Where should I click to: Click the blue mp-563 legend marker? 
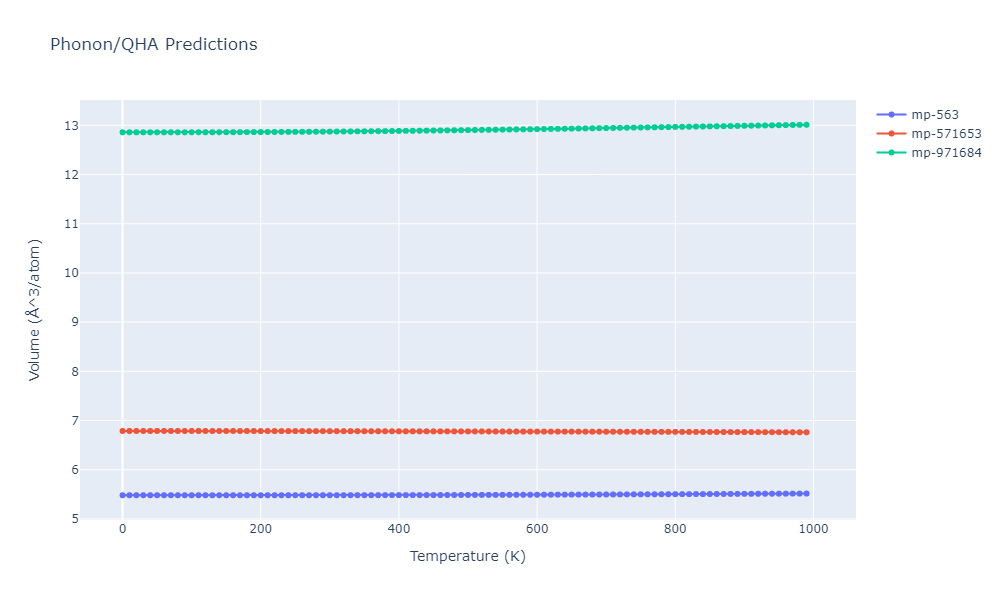point(891,114)
